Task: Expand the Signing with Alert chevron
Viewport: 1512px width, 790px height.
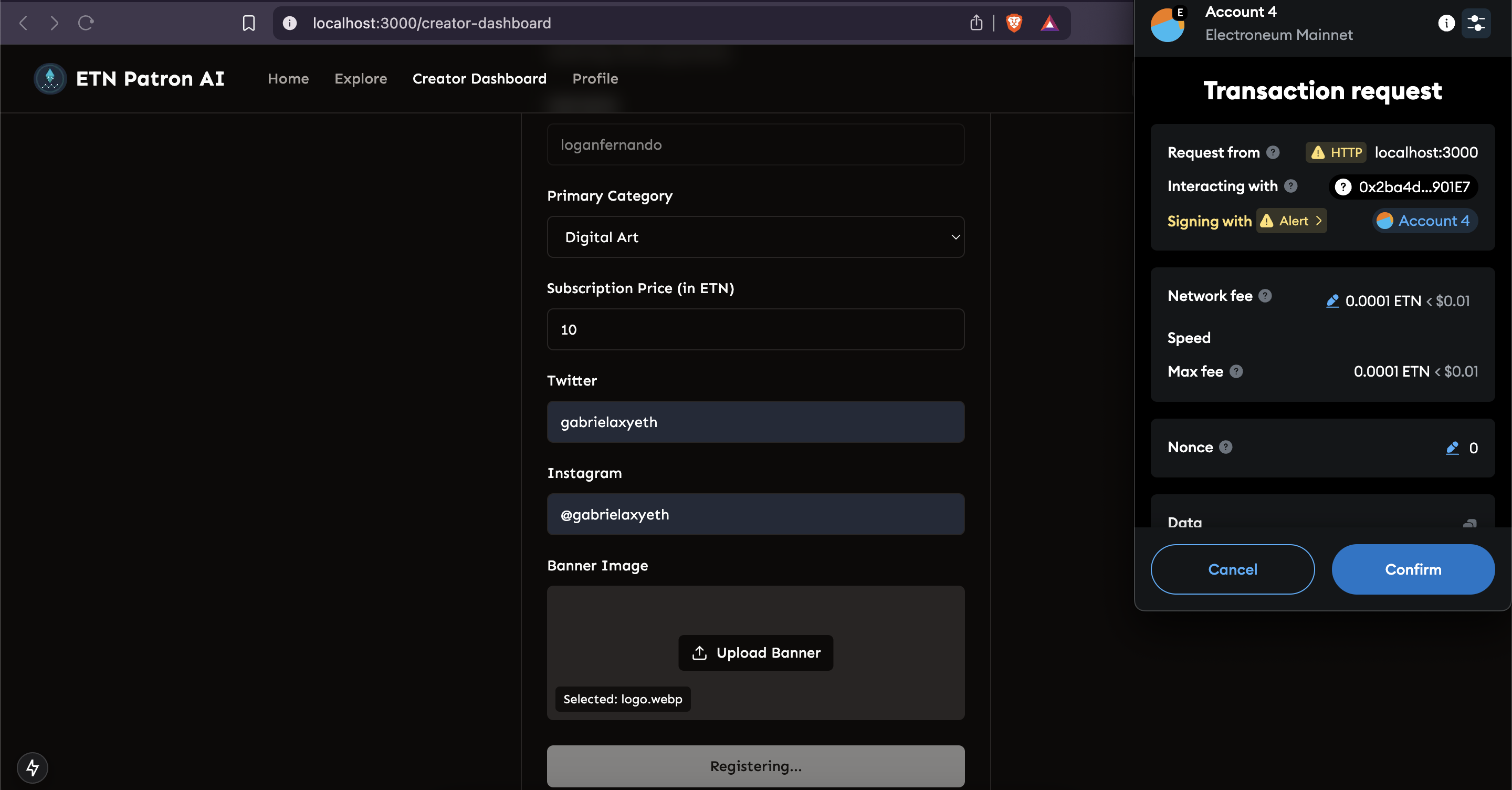Action: click(1318, 221)
